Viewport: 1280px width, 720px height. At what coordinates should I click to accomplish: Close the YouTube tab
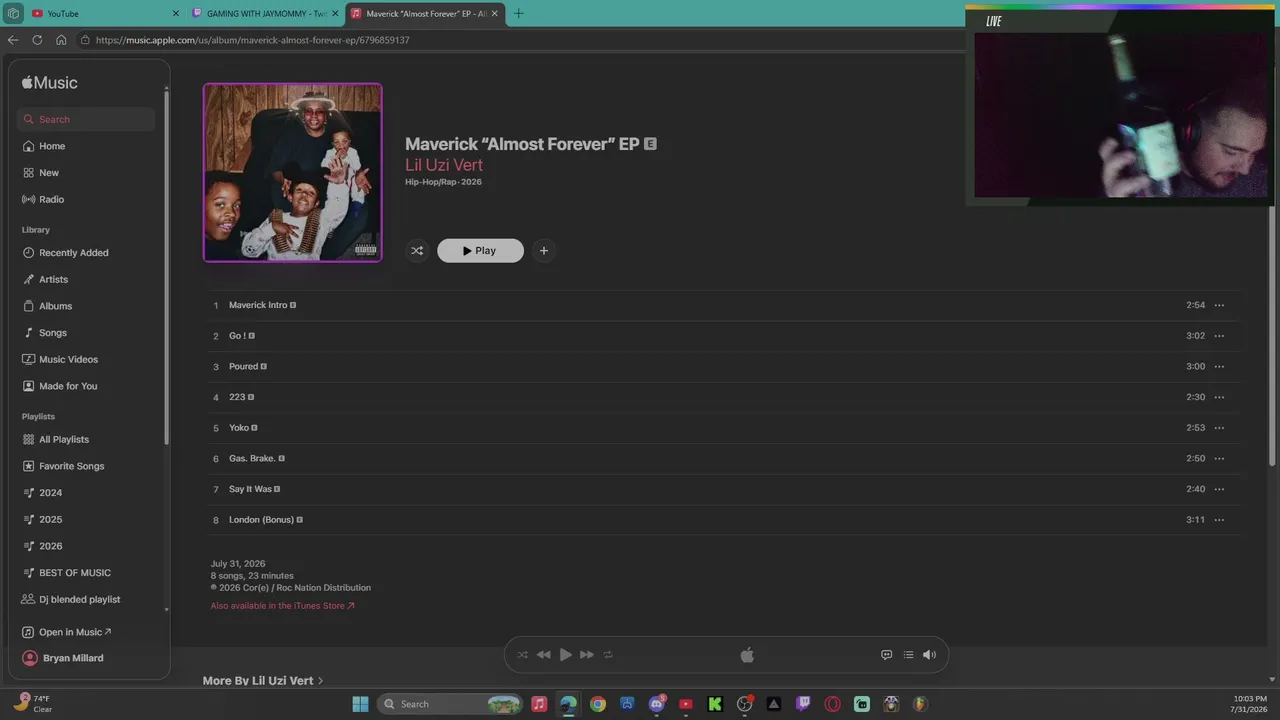[176, 14]
